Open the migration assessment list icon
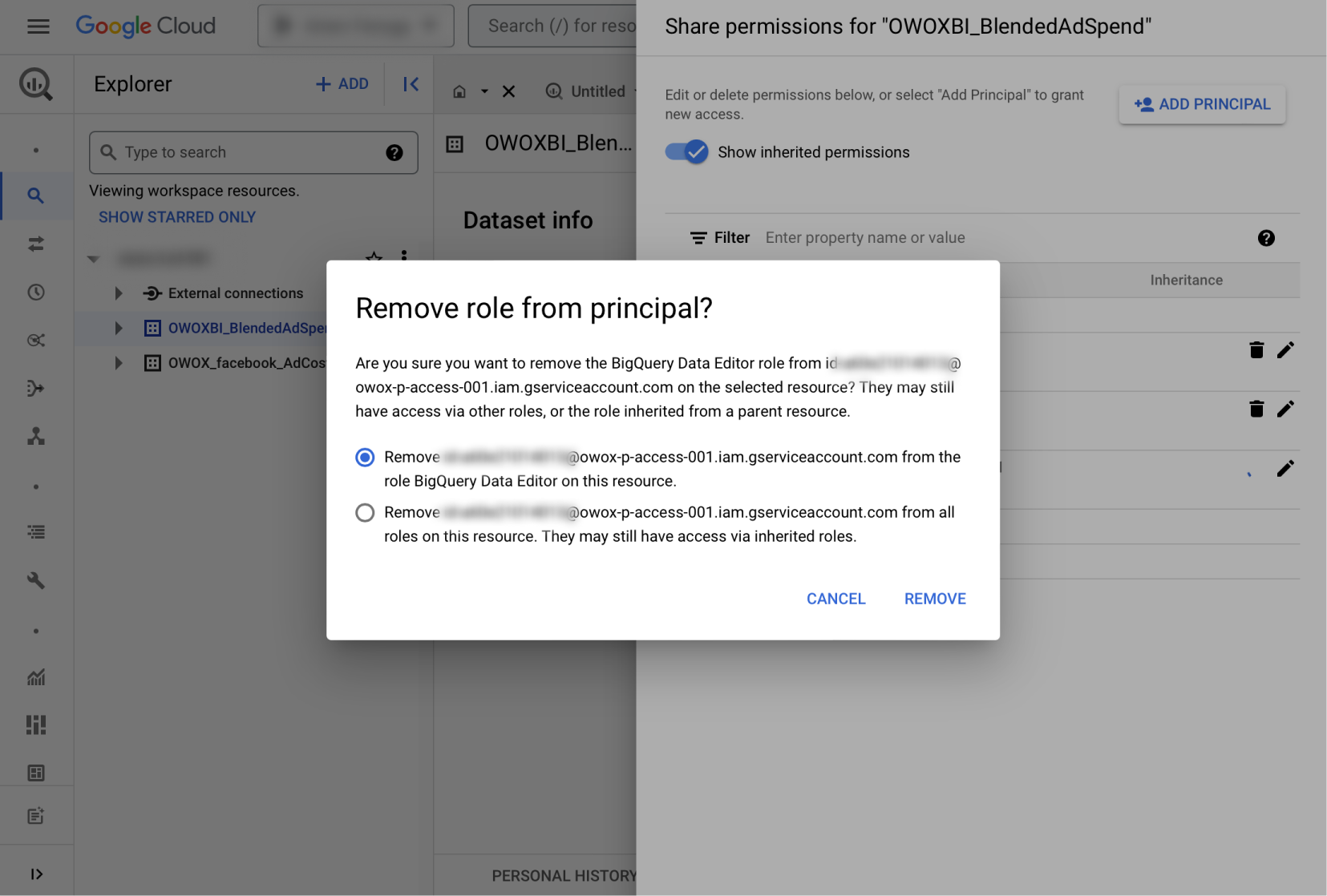 click(36, 532)
